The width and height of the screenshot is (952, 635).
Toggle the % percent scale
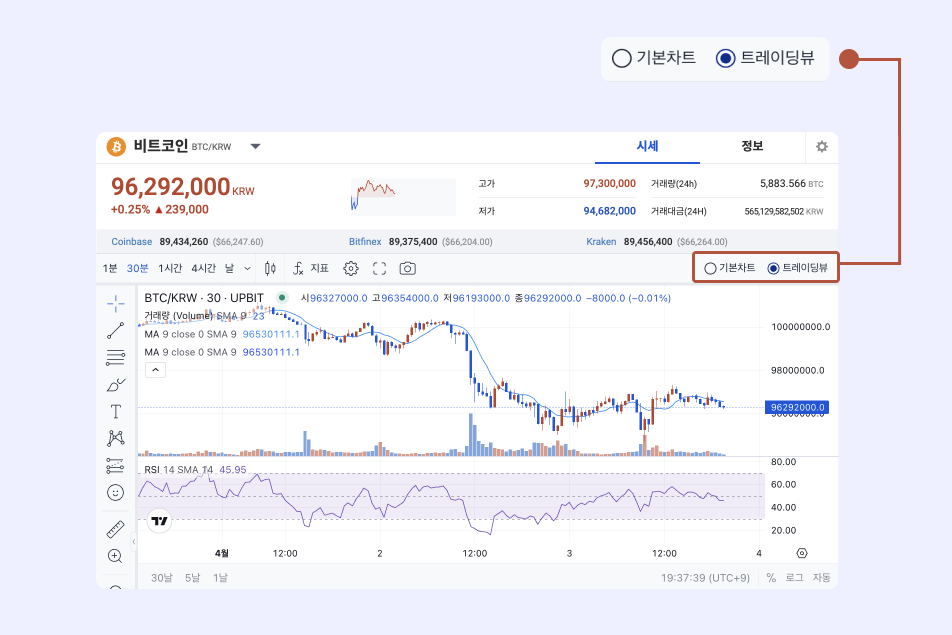[x=771, y=578]
